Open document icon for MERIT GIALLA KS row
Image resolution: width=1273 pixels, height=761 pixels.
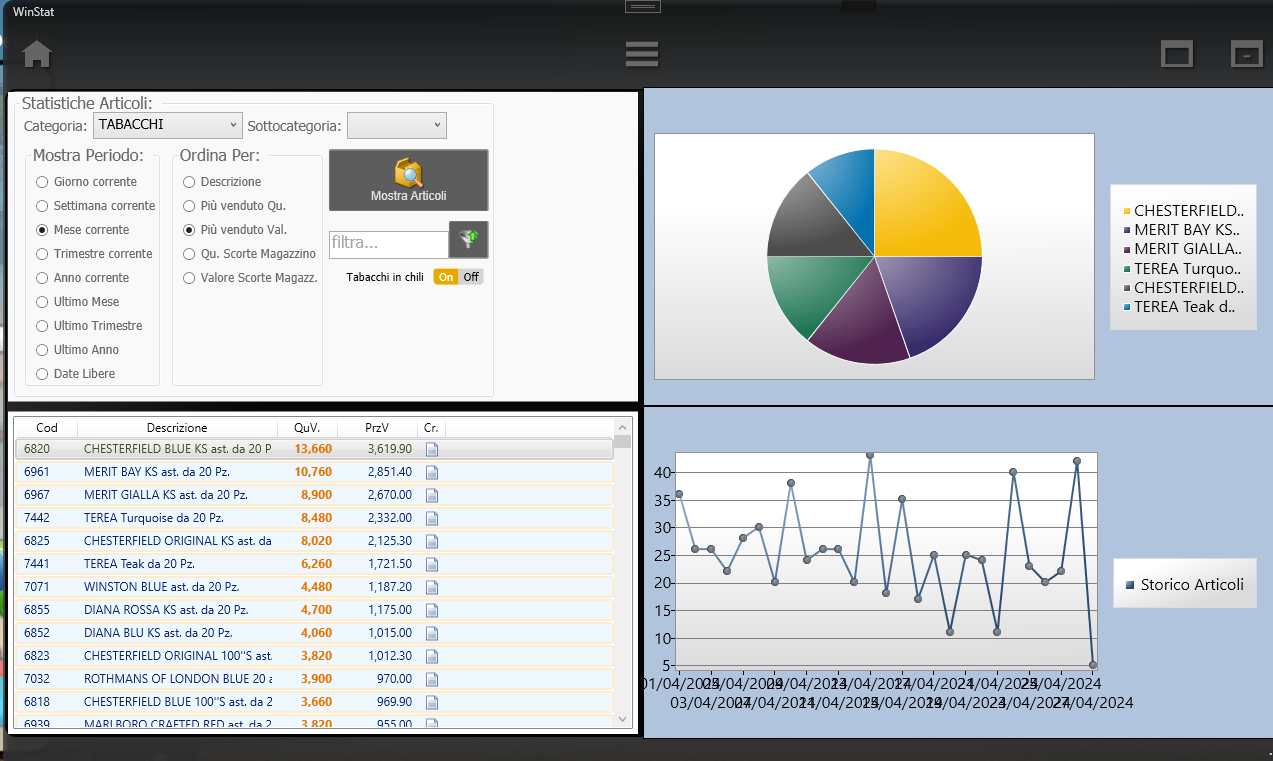pos(432,495)
